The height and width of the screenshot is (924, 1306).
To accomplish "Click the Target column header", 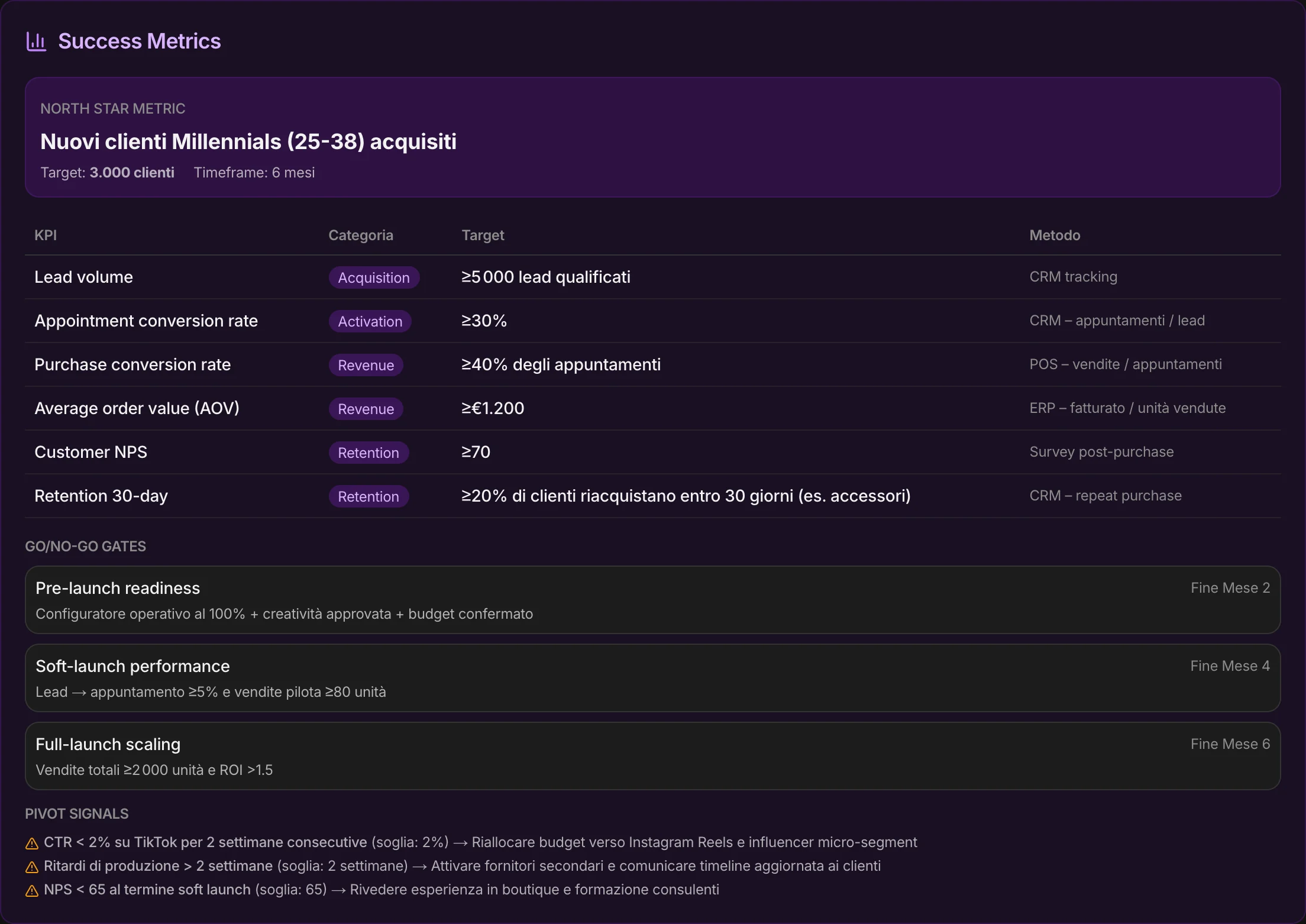I will (x=483, y=235).
